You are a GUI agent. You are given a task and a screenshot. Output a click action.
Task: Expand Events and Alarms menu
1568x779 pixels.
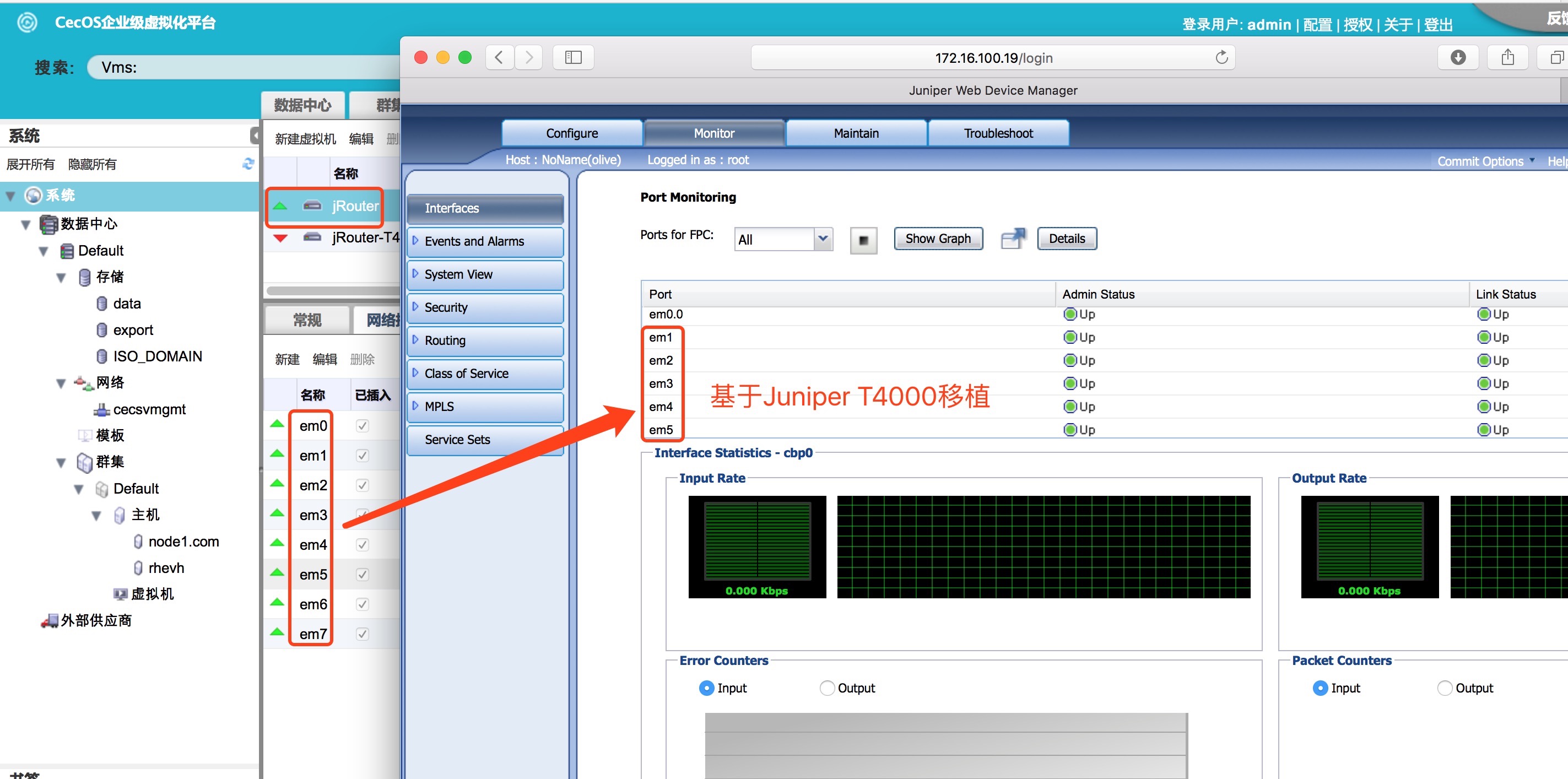click(485, 242)
